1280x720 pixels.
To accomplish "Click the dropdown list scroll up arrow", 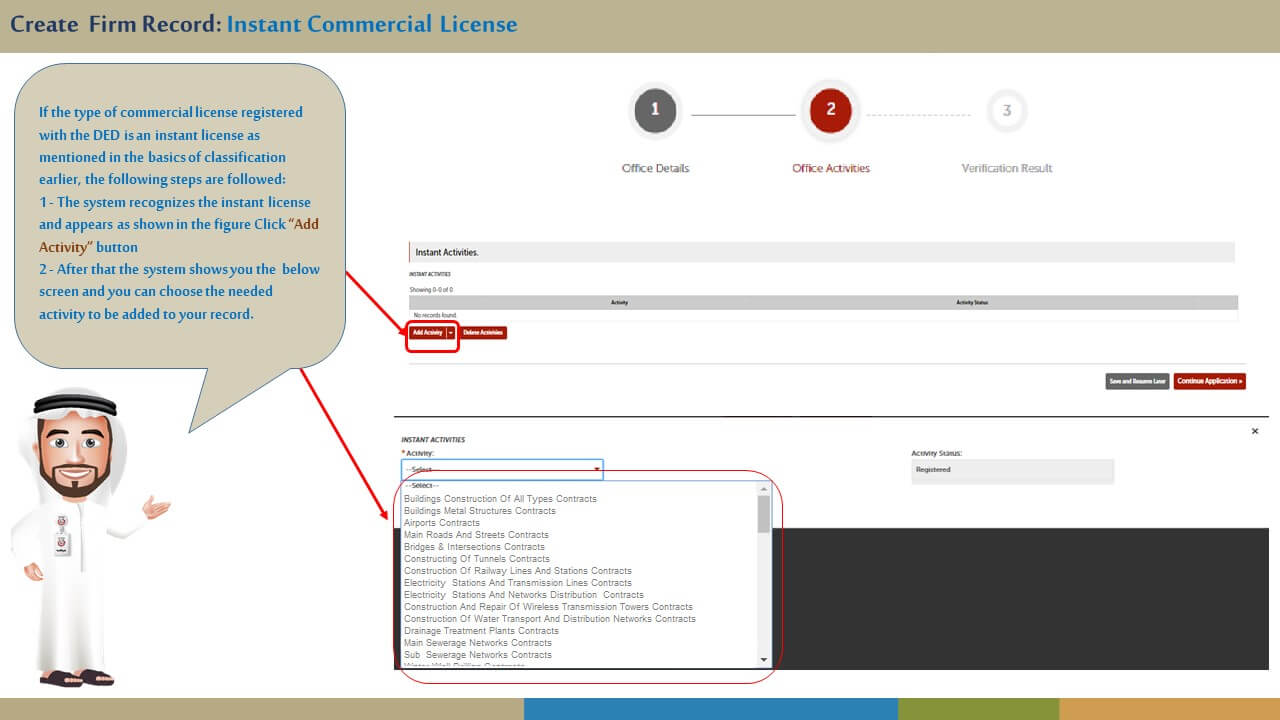I will 764,486.
